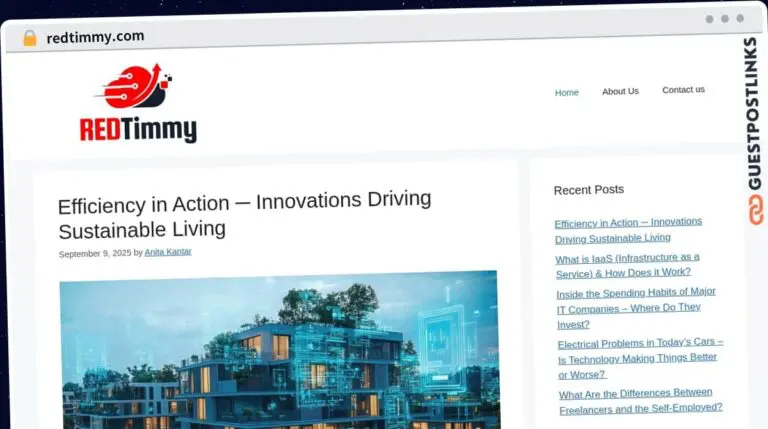The width and height of the screenshot is (768, 429).
Task: Open the About Us menu item
Action: 620,91
